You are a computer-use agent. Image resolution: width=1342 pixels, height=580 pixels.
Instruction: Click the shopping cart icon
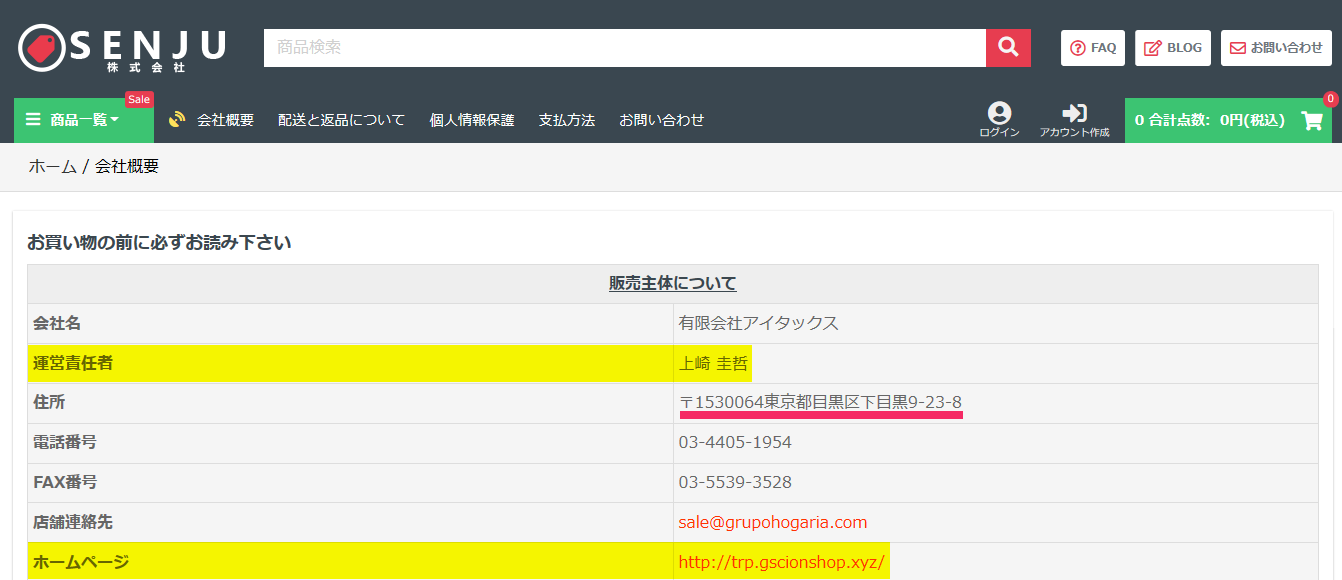point(1312,121)
